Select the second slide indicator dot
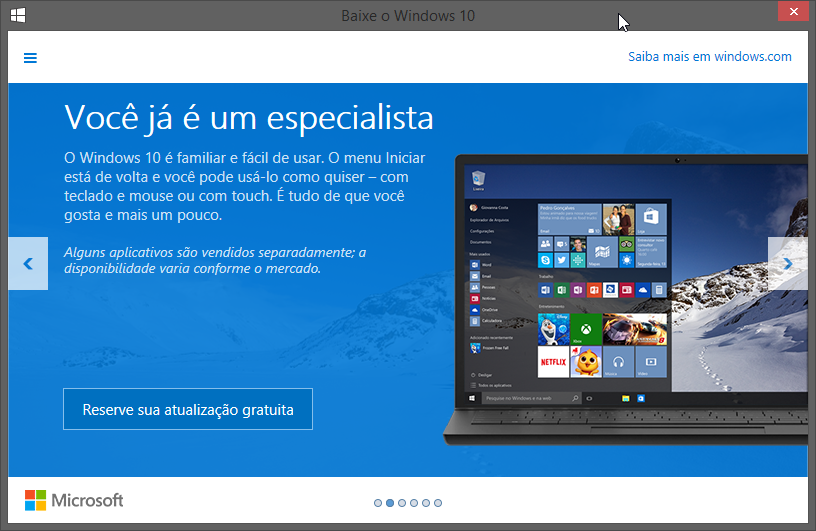Image resolution: width=816 pixels, height=531 pixels. pos(390,503)
